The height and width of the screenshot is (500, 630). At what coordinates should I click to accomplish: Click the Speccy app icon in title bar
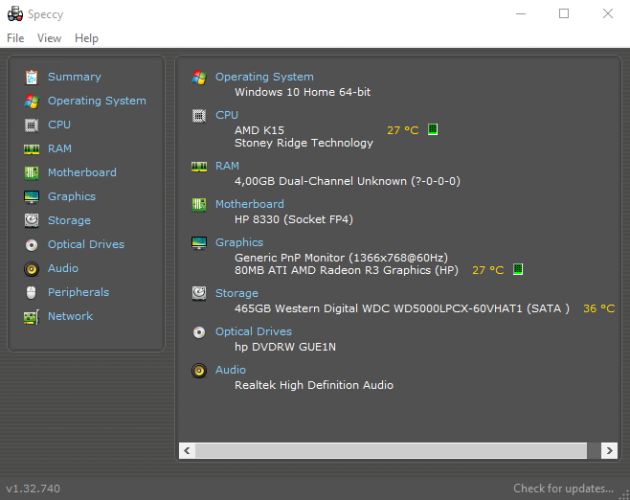pos(15,14)
